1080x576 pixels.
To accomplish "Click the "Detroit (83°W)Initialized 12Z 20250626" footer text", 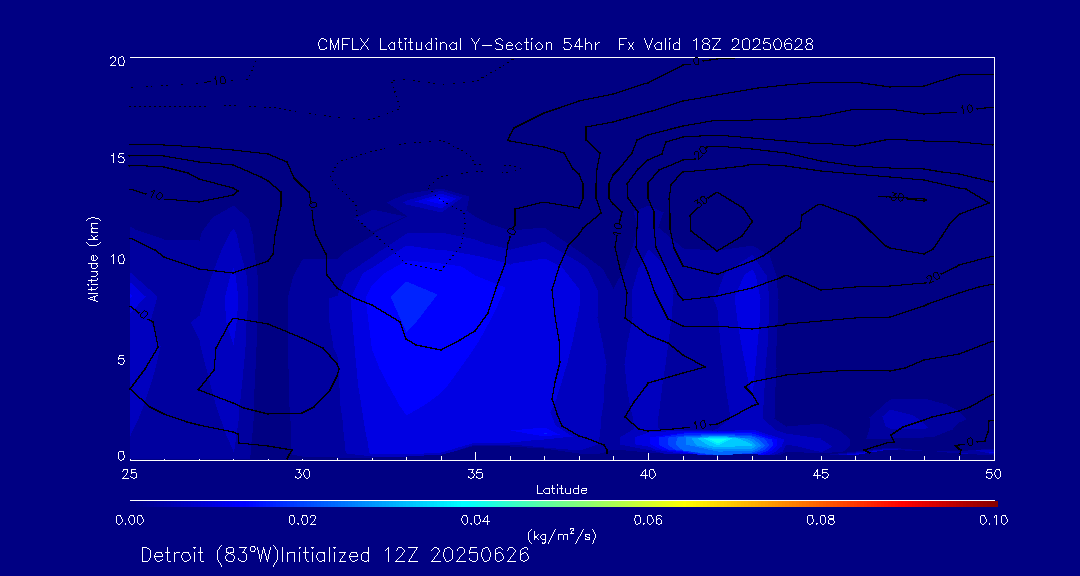I will pyautogui.click(x=335, y=555).
